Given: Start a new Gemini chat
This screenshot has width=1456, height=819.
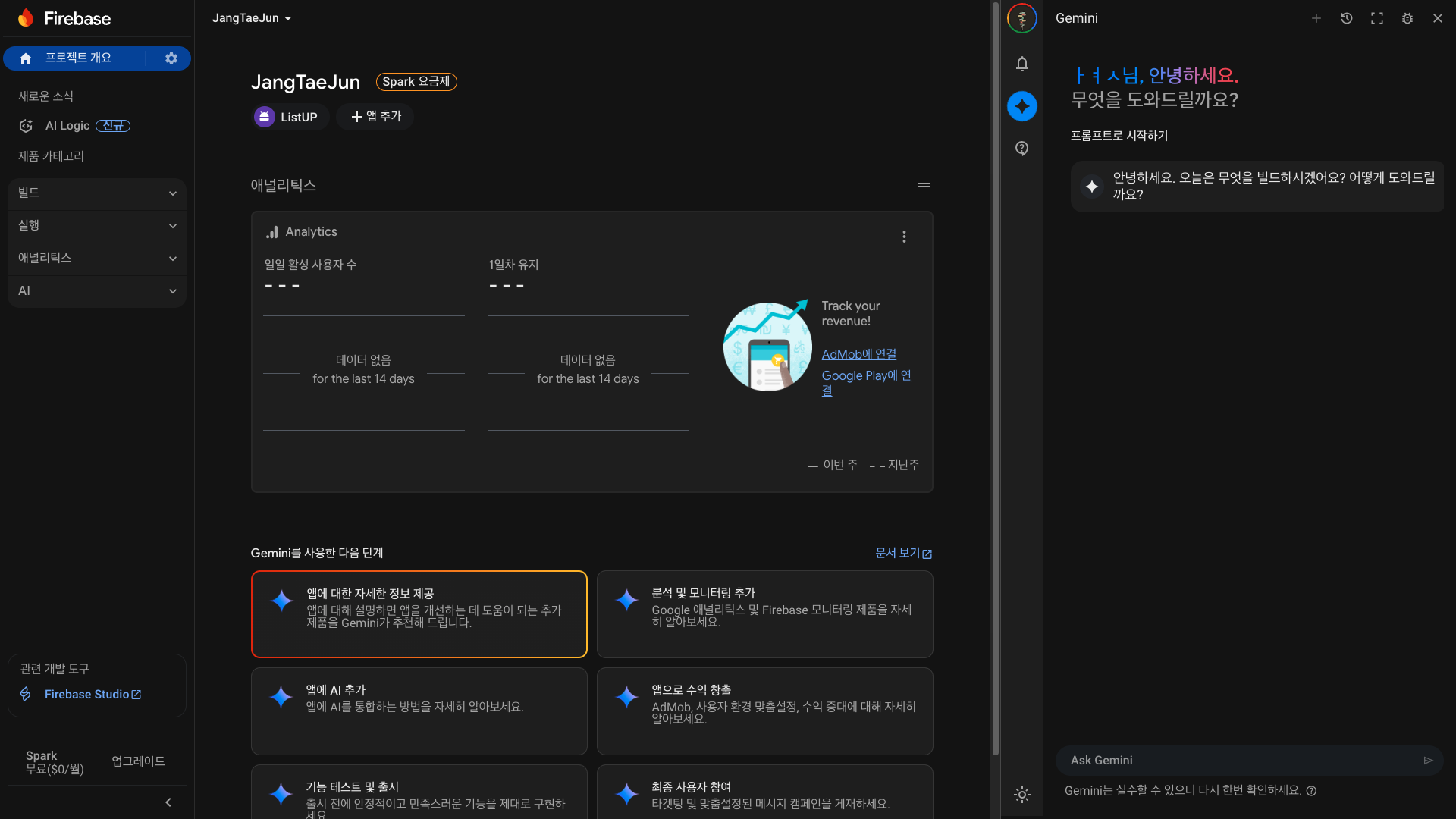Looking at the screenshot, I should point(1316,18).
